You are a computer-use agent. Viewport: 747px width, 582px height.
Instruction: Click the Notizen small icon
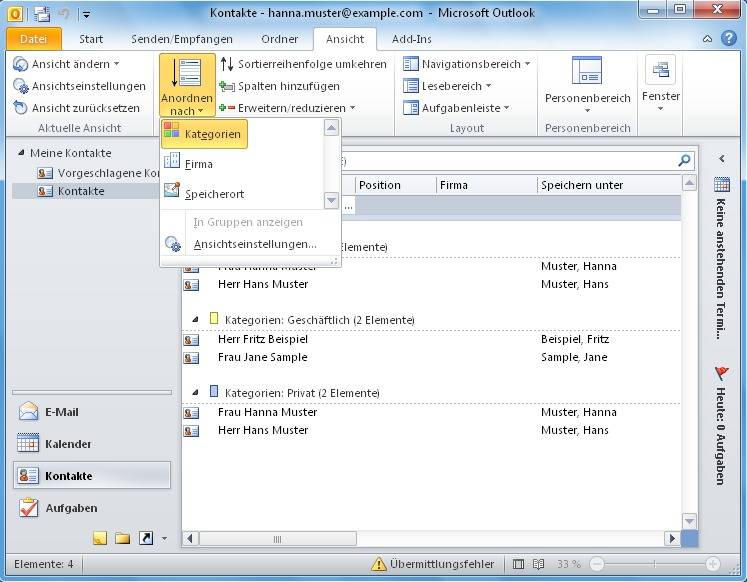tap(100, 538)
